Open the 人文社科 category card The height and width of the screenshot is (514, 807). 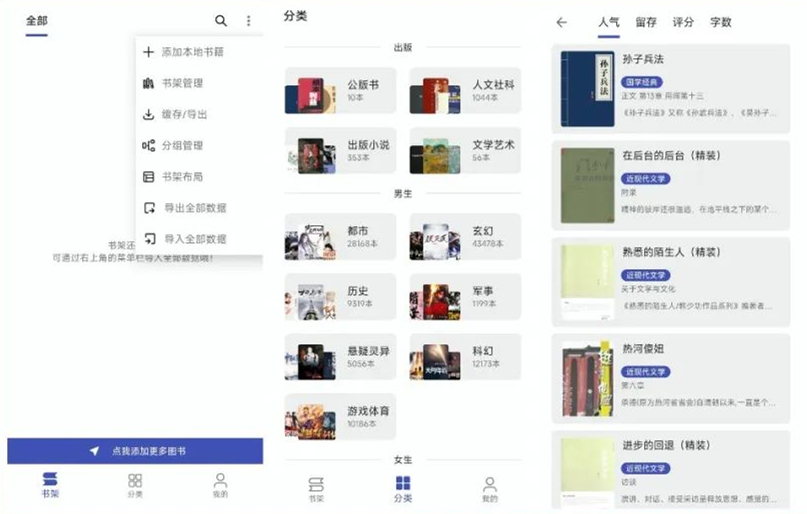click(465, 91)
